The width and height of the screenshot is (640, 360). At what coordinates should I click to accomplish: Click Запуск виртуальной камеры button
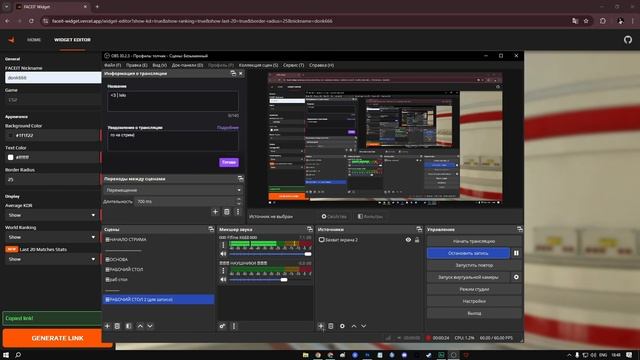(468, 277)
